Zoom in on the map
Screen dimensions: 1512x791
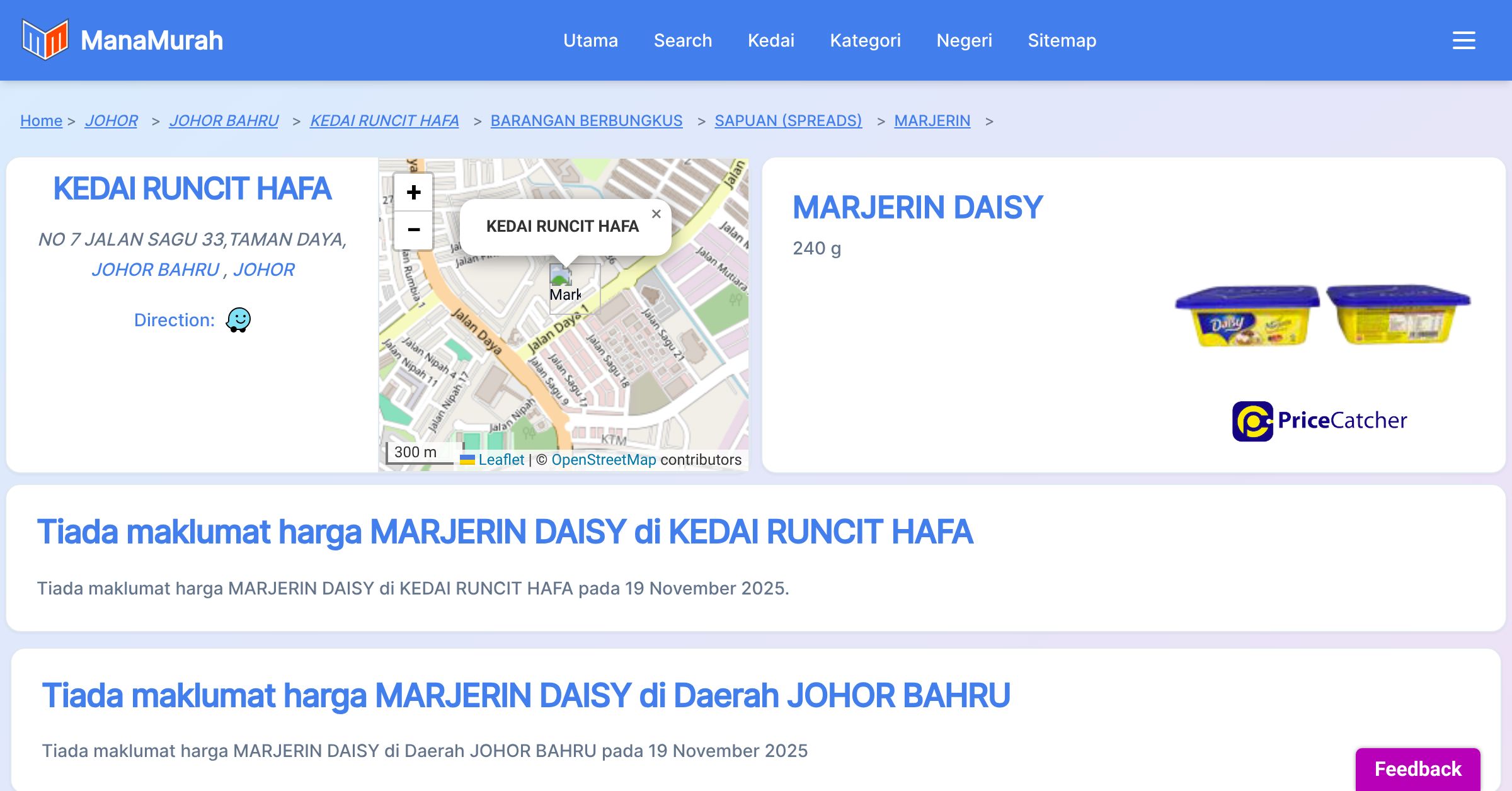coord(413,192)
